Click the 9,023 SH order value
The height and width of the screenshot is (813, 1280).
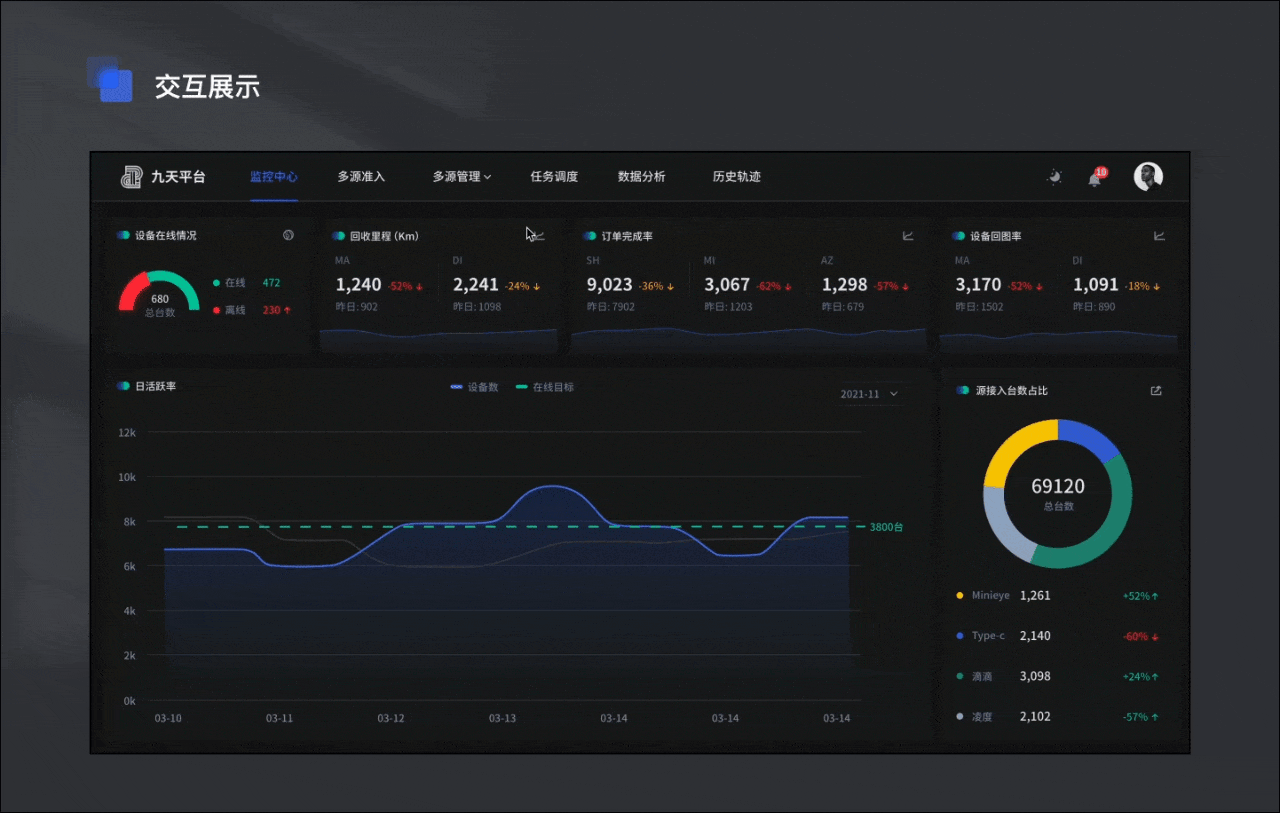pos(610,285)
